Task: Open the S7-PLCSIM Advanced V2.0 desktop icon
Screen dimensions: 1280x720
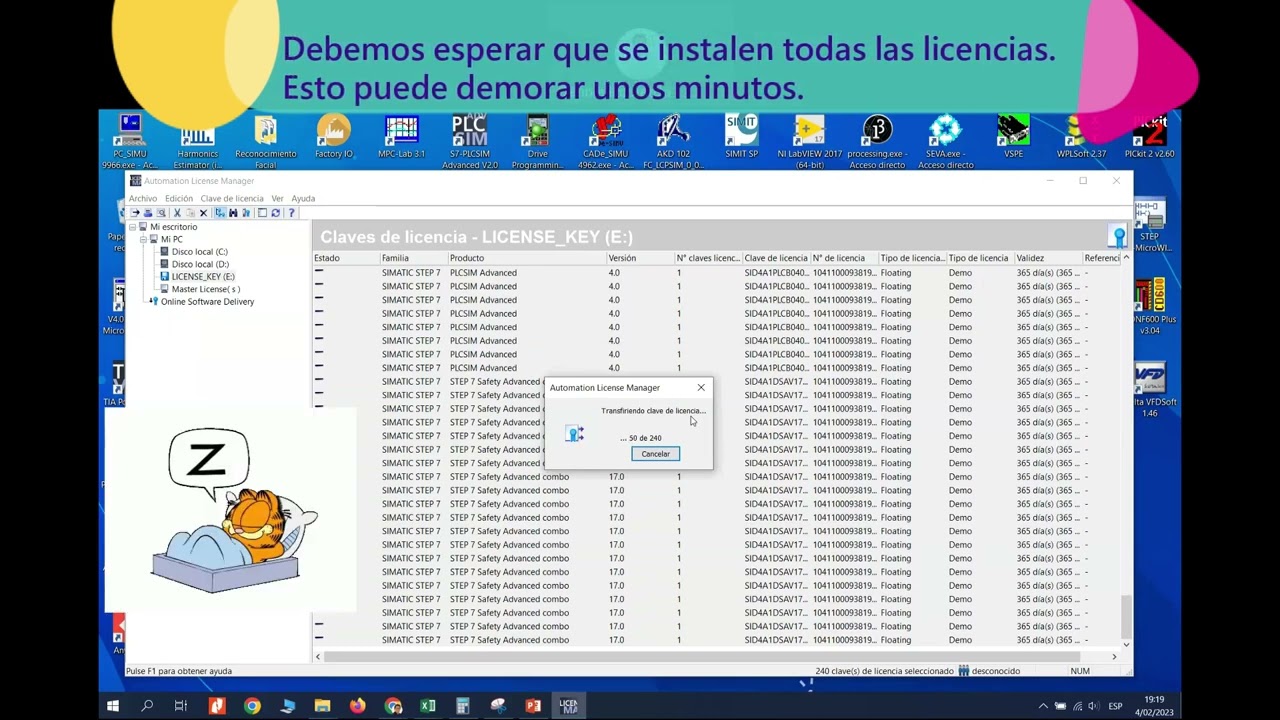Action: coord(469,141)
